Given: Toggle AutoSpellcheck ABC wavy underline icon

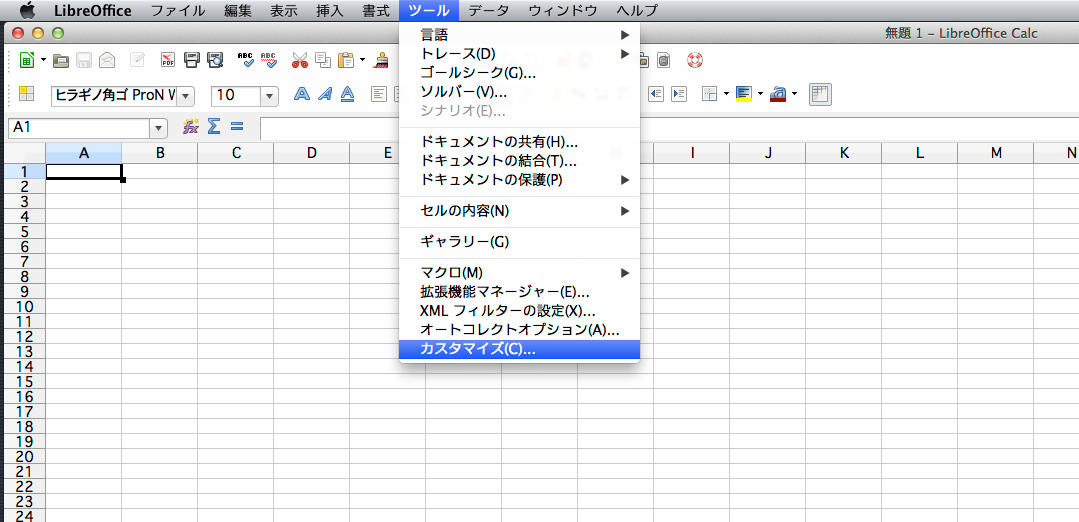Looking at the screenshot, I should pos(269,61).
